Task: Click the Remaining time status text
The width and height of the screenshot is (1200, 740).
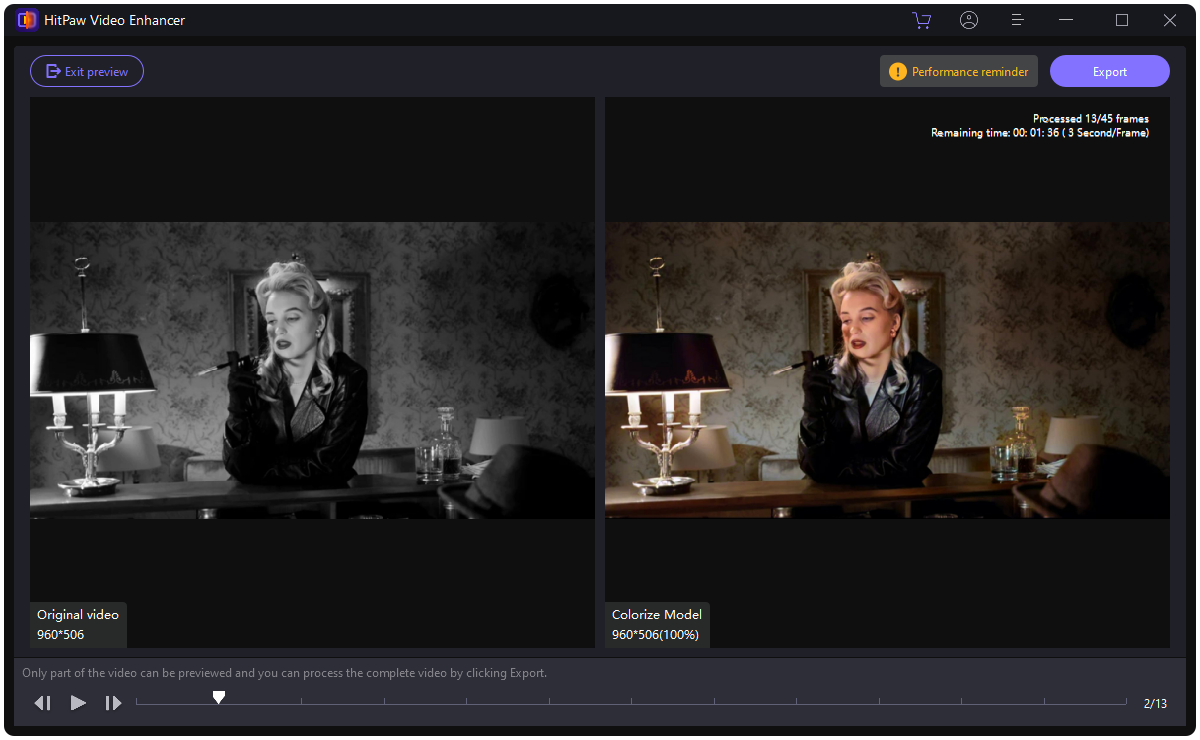Action: pyautogui.click(x=1040, y=132)
